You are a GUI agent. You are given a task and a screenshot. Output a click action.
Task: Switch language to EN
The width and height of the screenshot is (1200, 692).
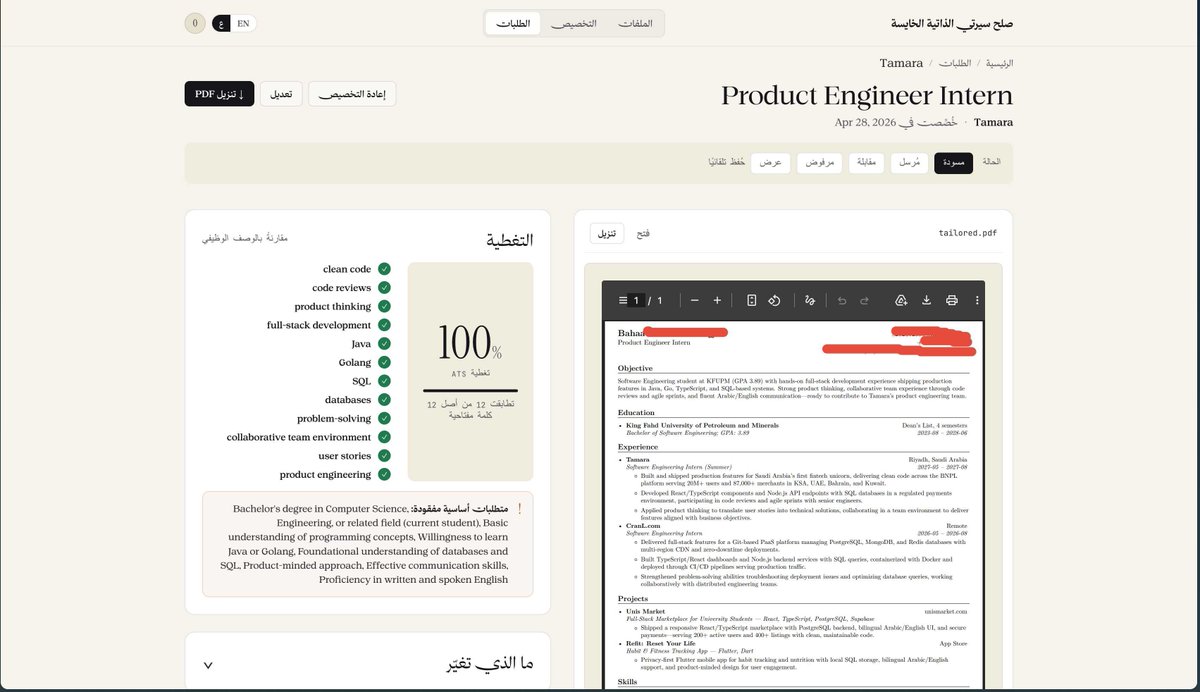point(243,23)
